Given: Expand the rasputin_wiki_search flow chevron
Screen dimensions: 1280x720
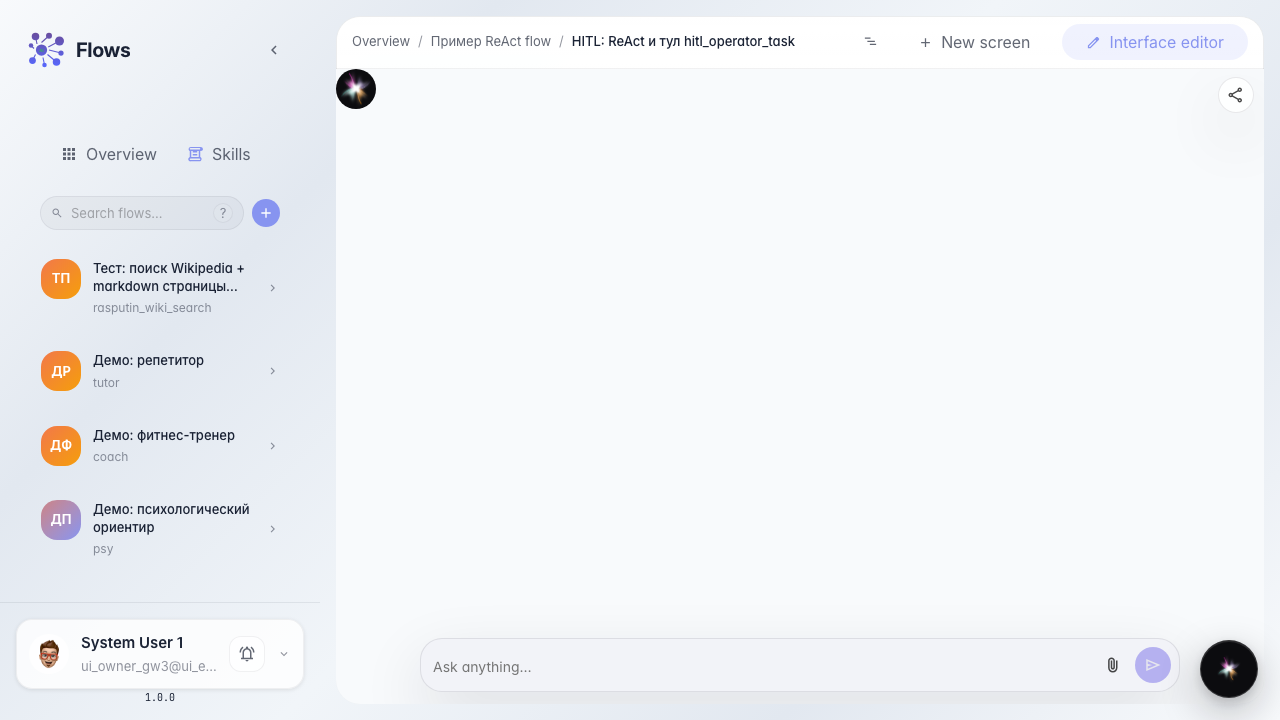Looking at the screenshot, I should [273, 288].
